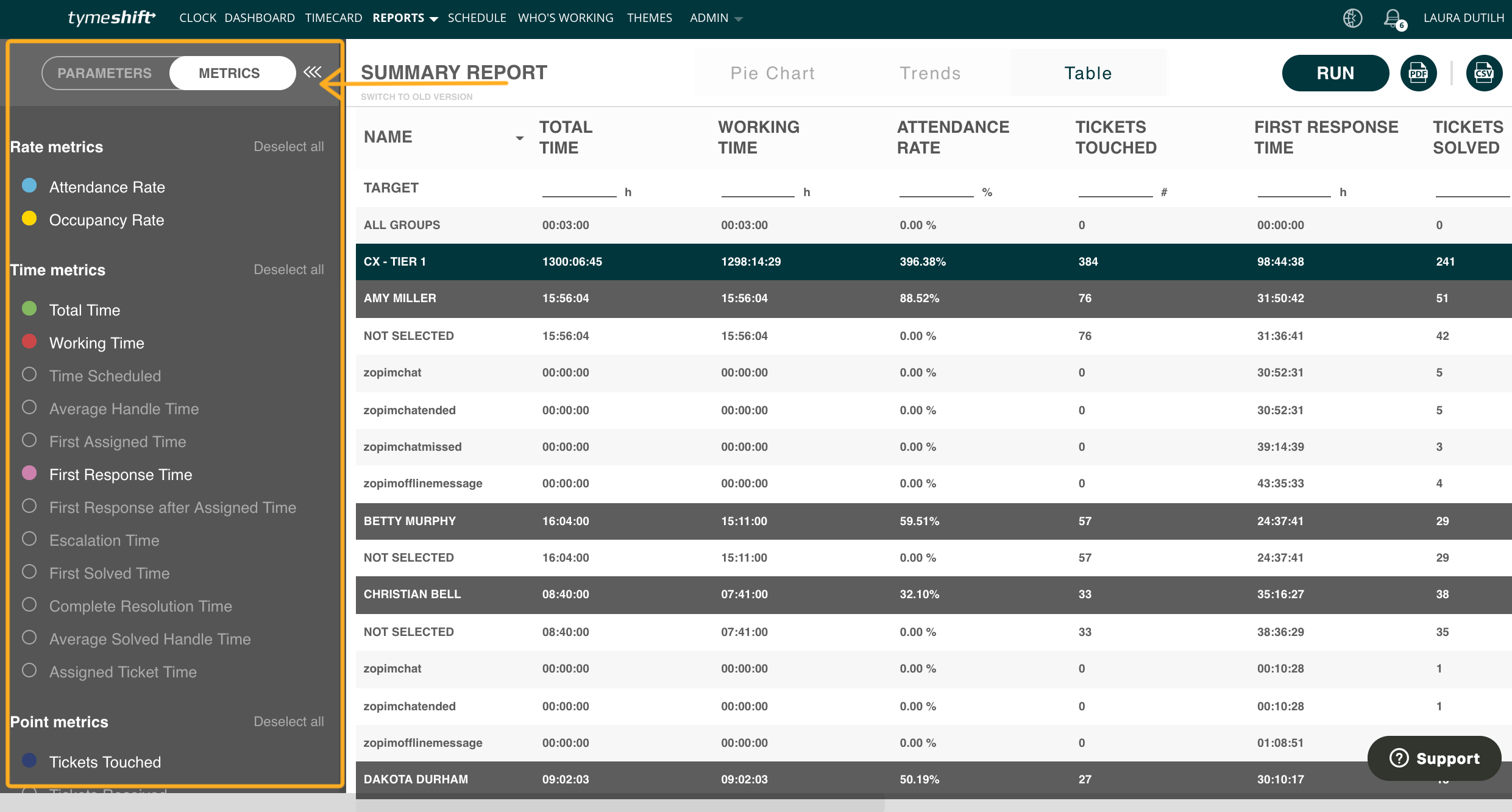The width and height of the screenshot is (1512, 812).
Task: Set First Response Time target field
Action: coord(1294,189)
